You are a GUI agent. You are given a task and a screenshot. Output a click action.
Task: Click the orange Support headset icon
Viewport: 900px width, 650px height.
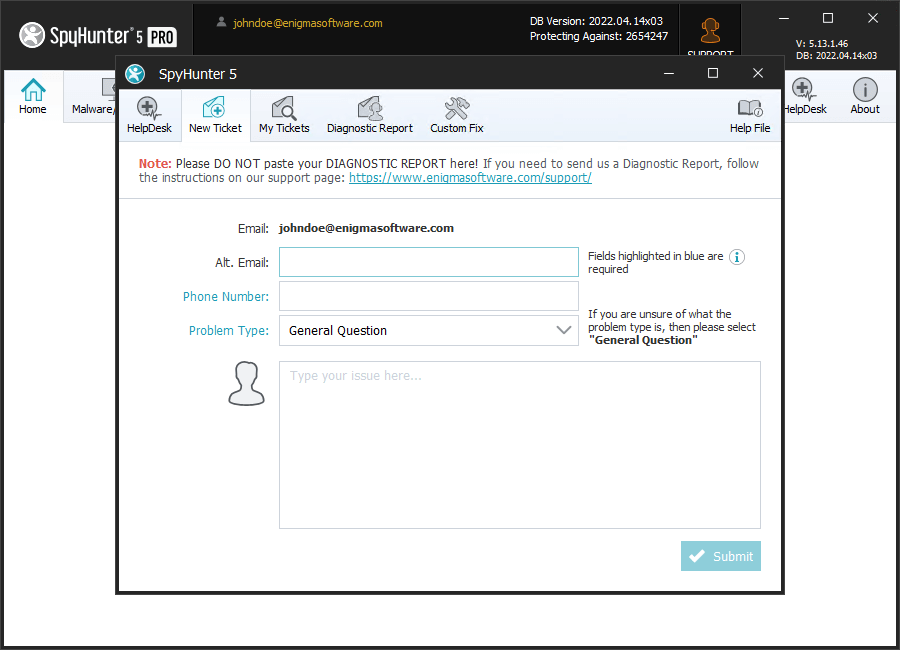point(710,32)
